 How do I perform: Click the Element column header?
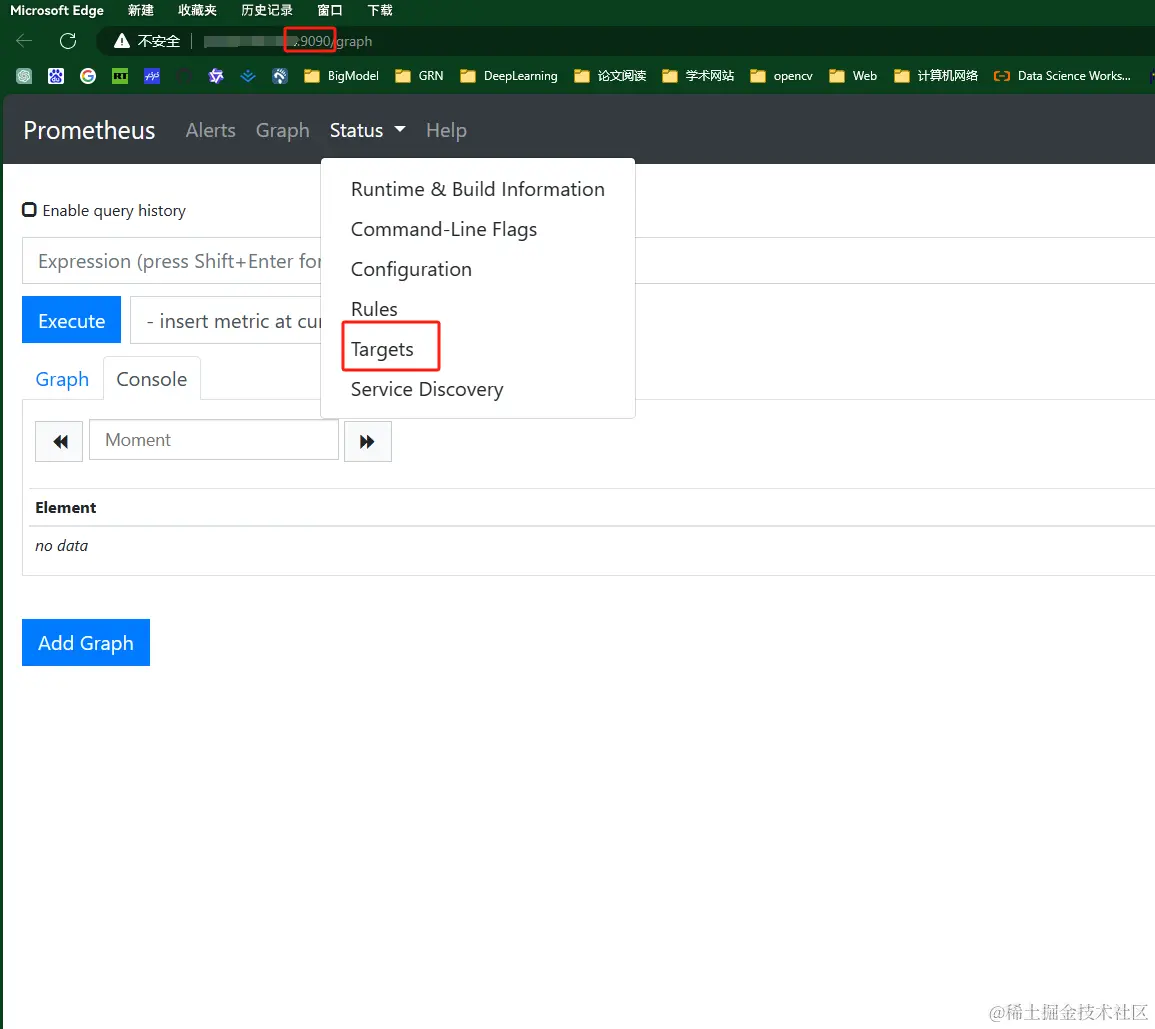pos(66,508)
